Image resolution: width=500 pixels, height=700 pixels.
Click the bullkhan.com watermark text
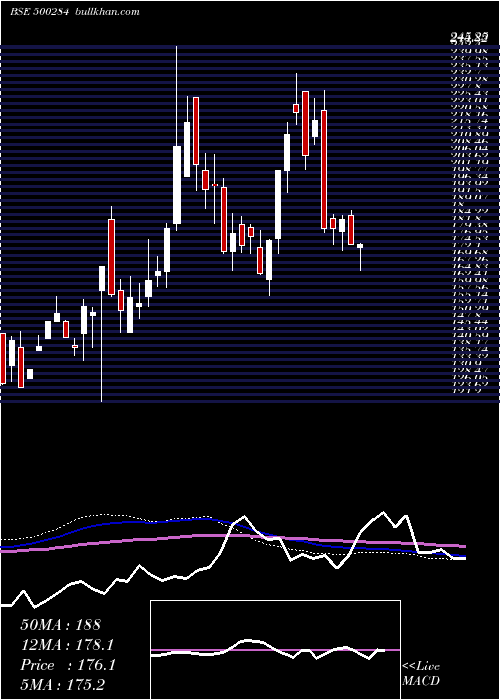point(106,12)
